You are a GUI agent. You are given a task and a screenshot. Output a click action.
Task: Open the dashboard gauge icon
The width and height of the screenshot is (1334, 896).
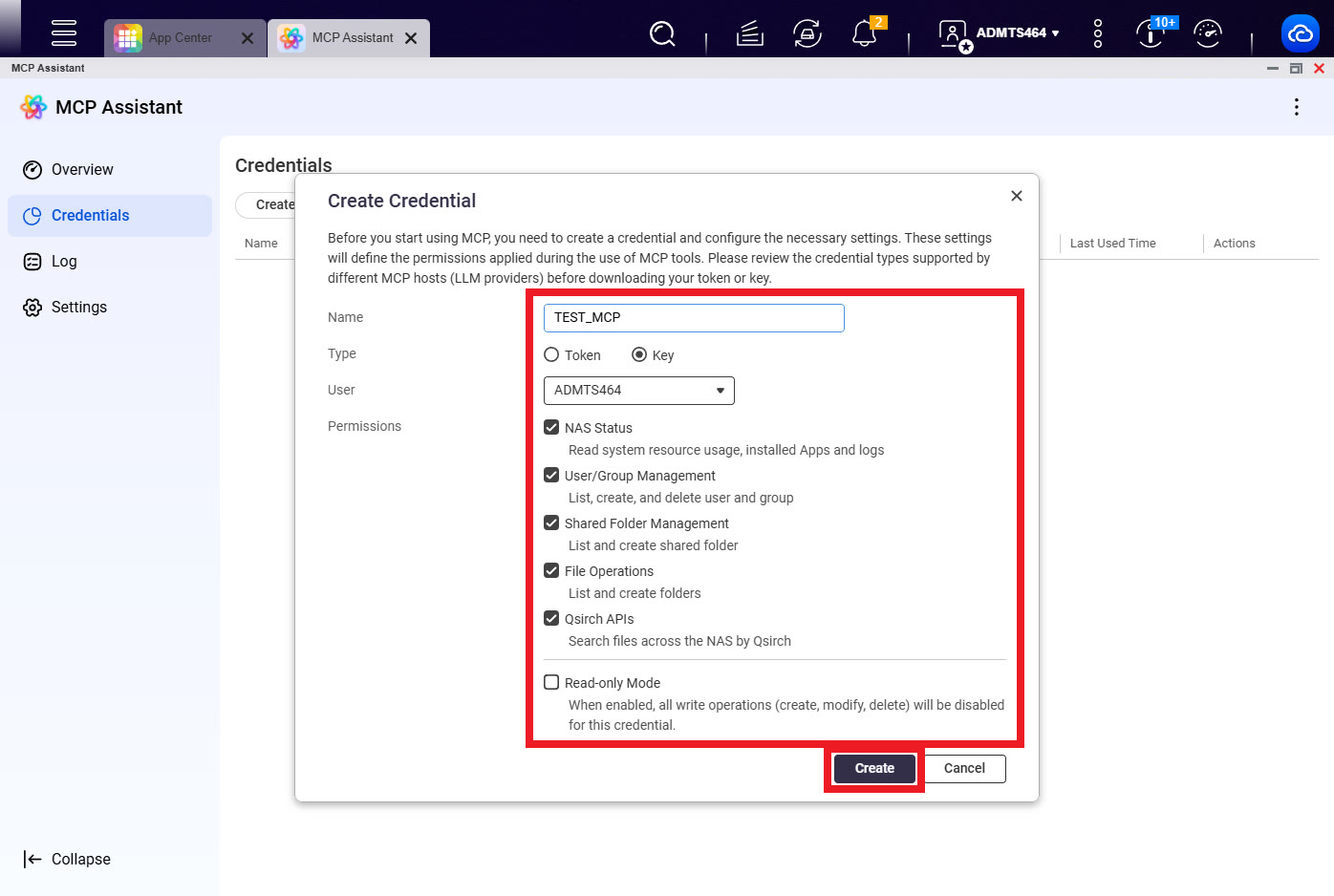coord(1208,34)
